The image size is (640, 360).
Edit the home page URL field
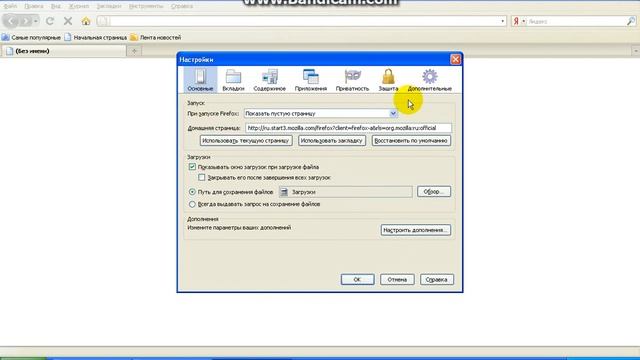pyautogui.click(x=348, y=128)
